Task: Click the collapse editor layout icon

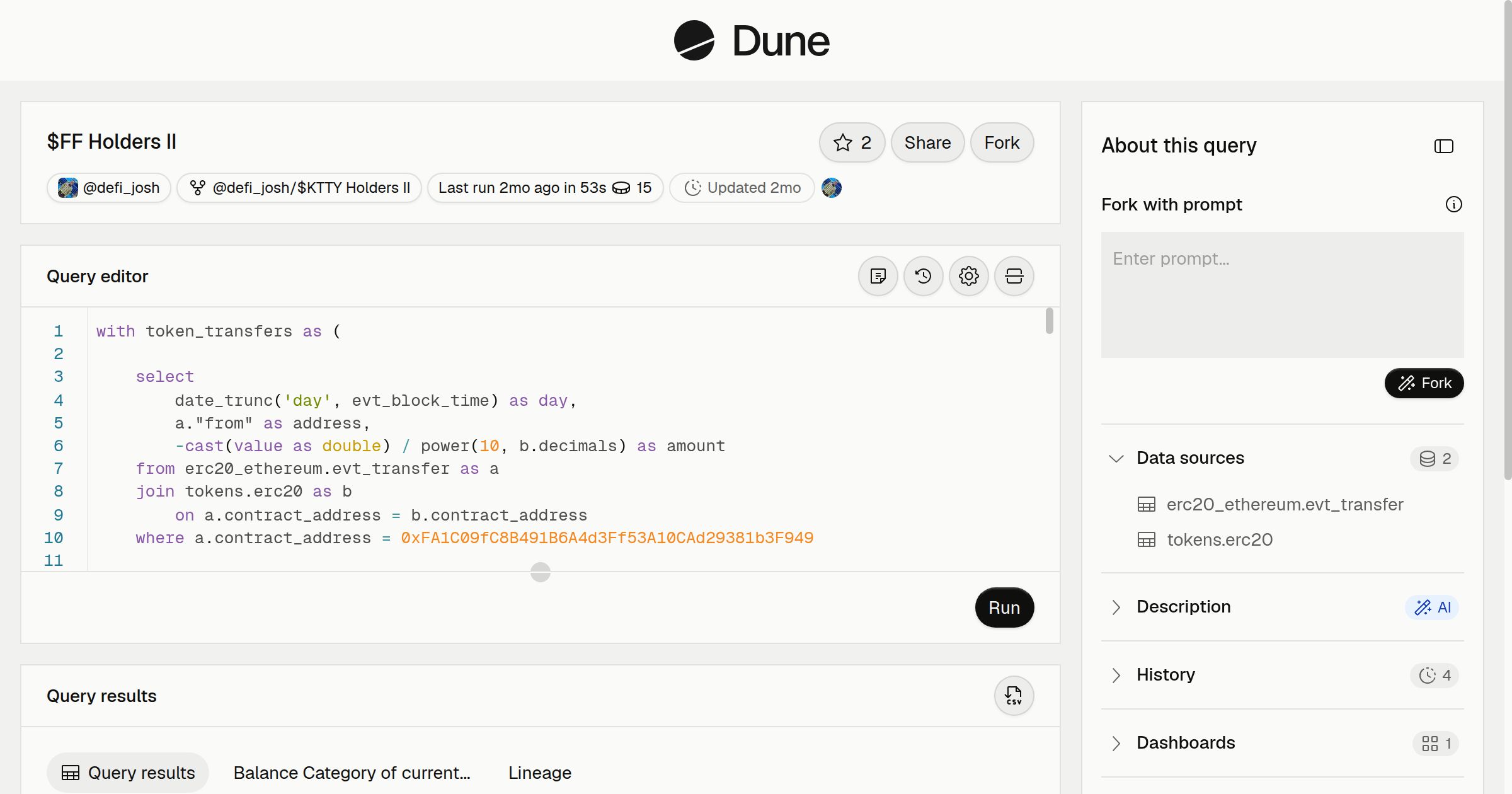Action: pos(1014,276)
